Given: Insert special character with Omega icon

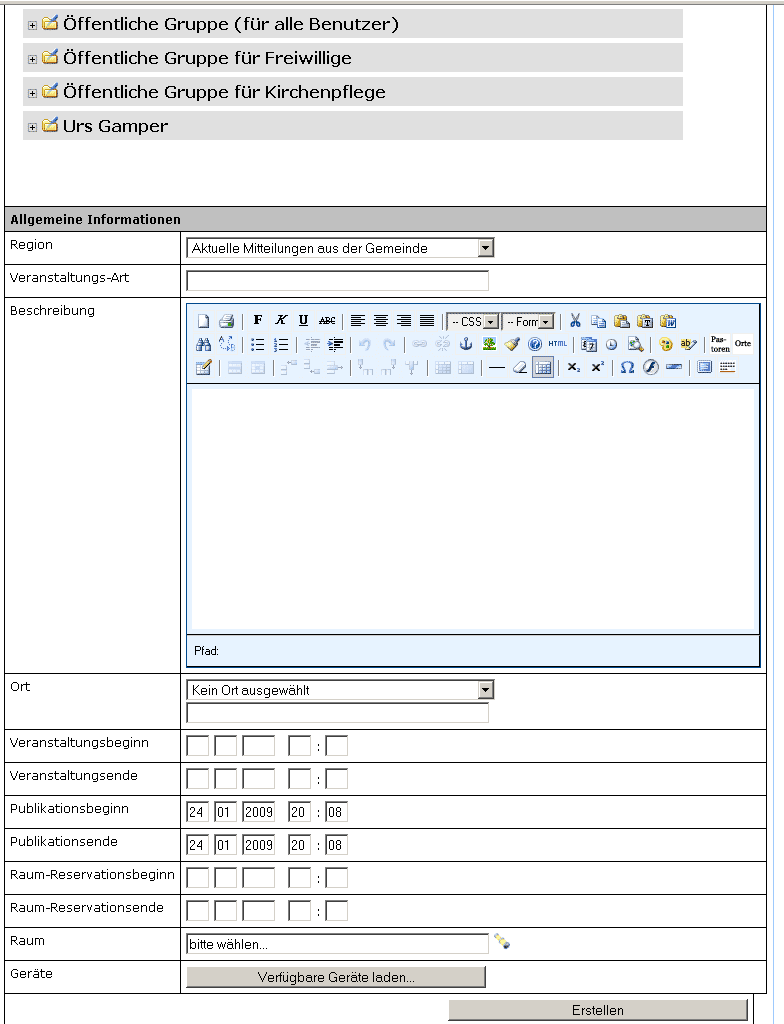Looking at the screenshot, I should [x=627, y=367].
